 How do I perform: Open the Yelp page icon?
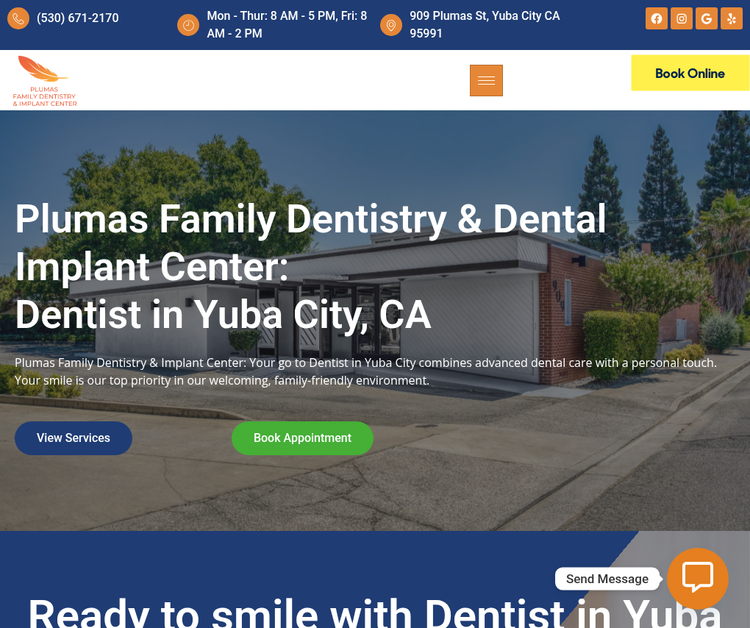pyautogui.click(x=731, y=19)
